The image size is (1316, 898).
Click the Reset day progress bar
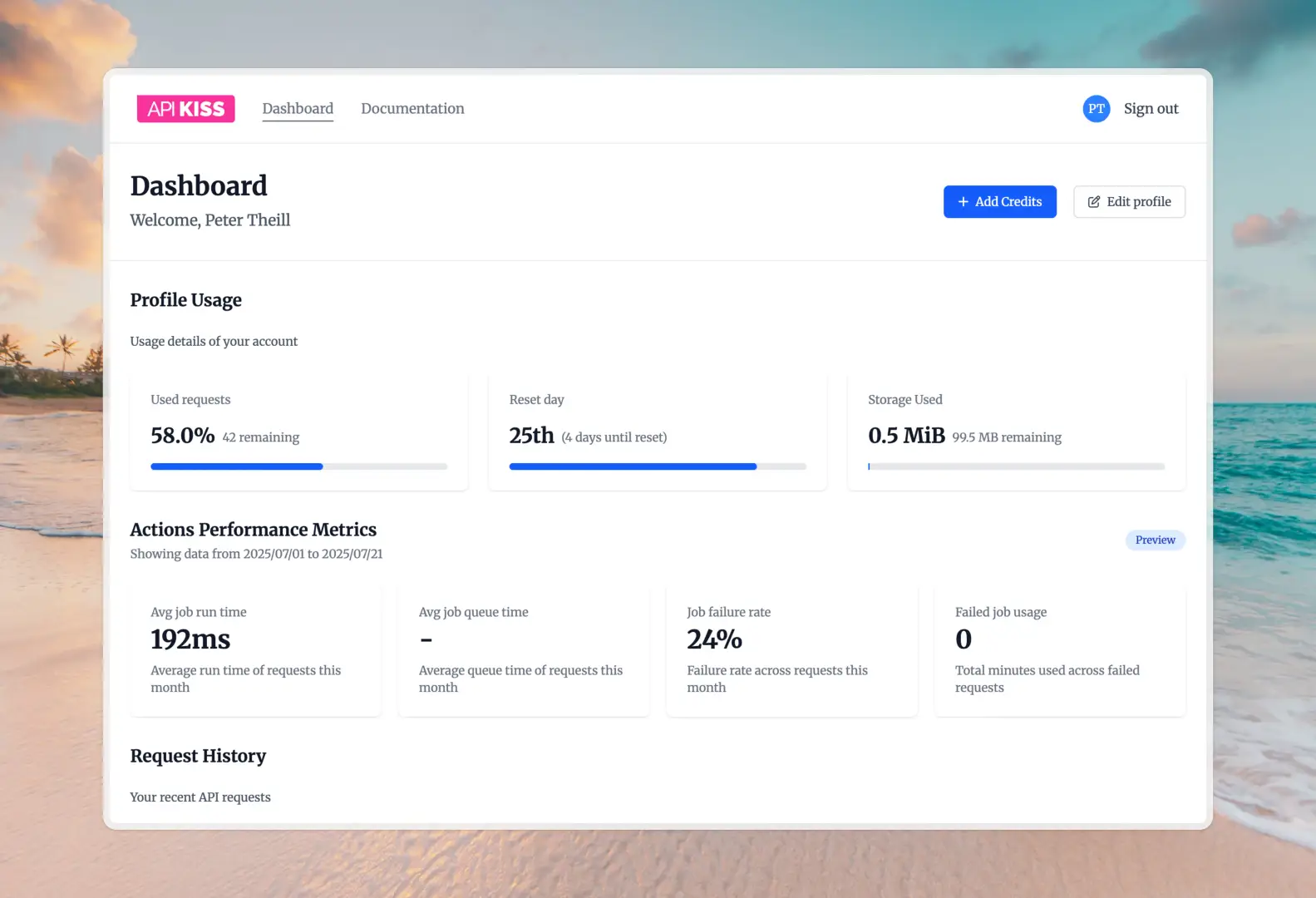click(x=657, y=466)
